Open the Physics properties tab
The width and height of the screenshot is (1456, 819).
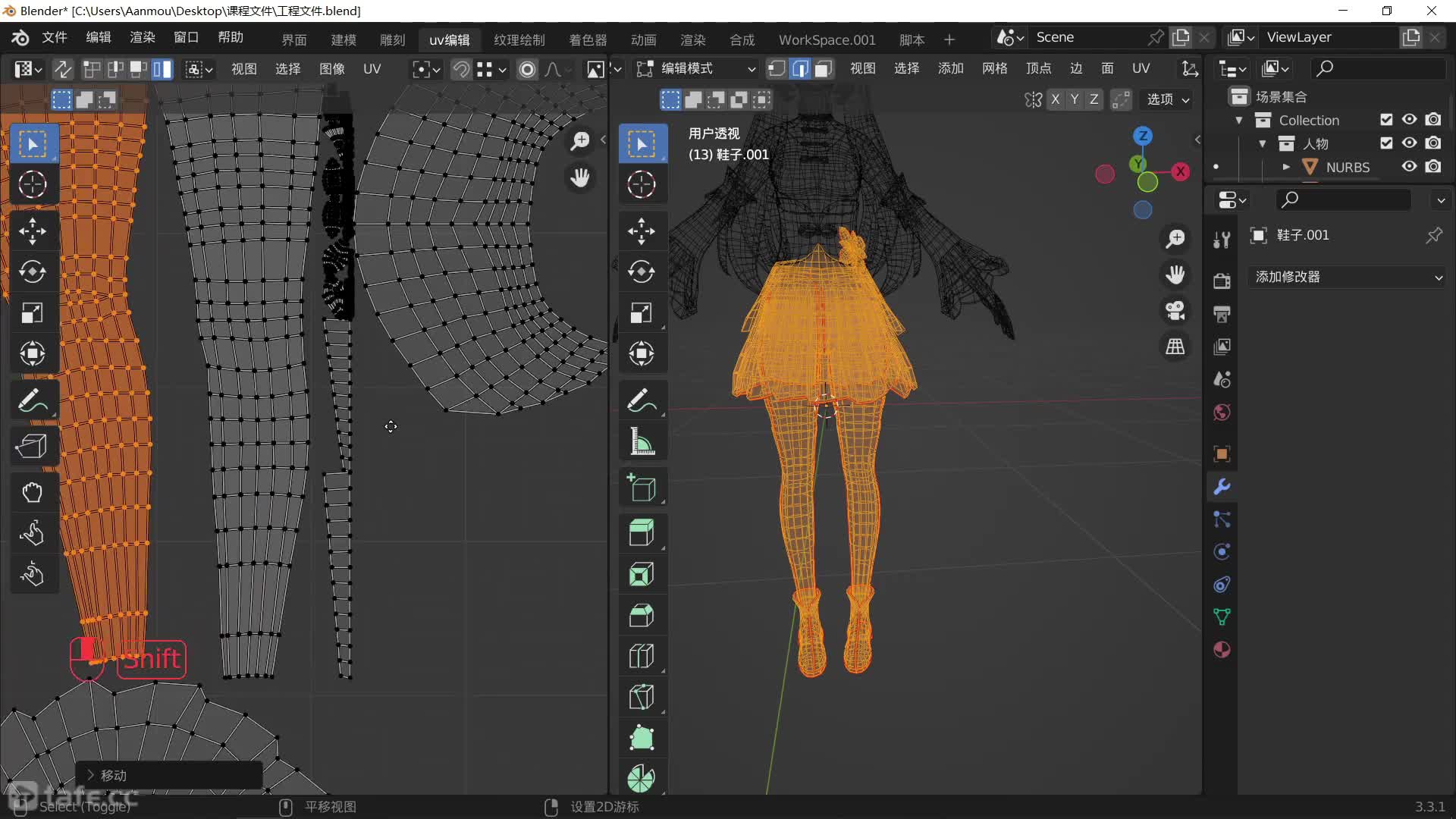point(1222,552)
